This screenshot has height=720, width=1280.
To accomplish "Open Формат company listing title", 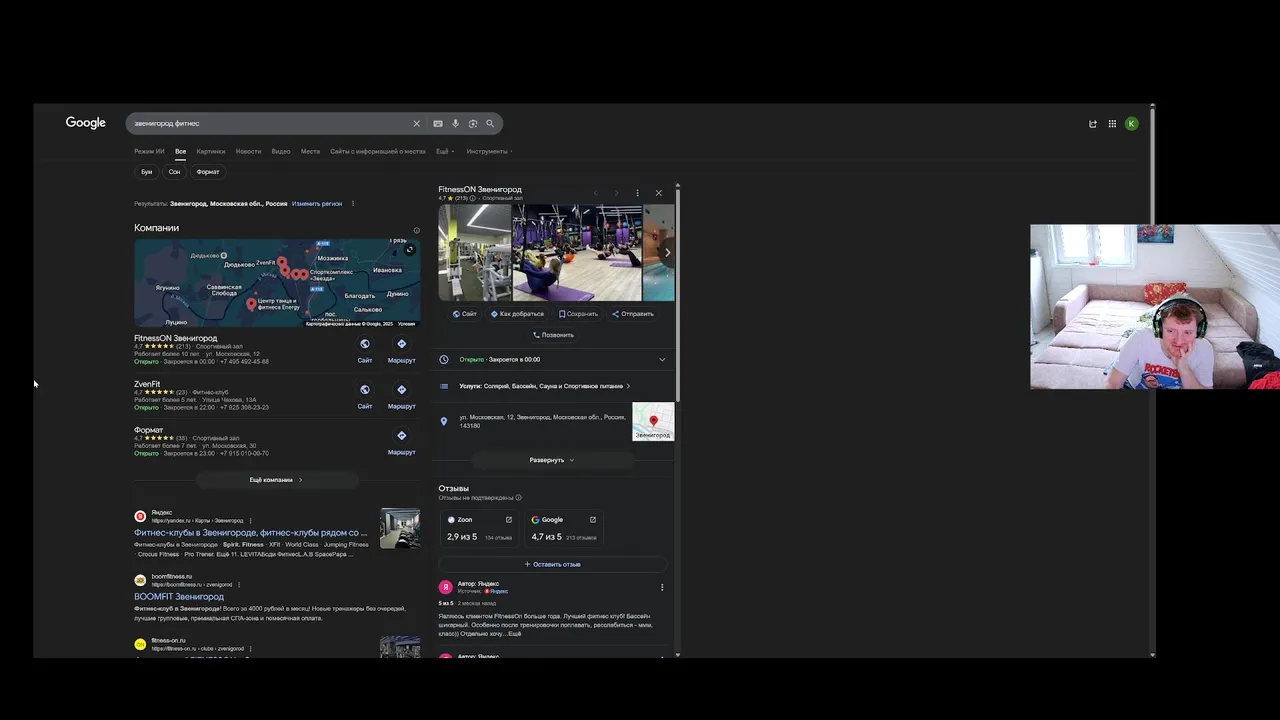I will click(148, 430).
